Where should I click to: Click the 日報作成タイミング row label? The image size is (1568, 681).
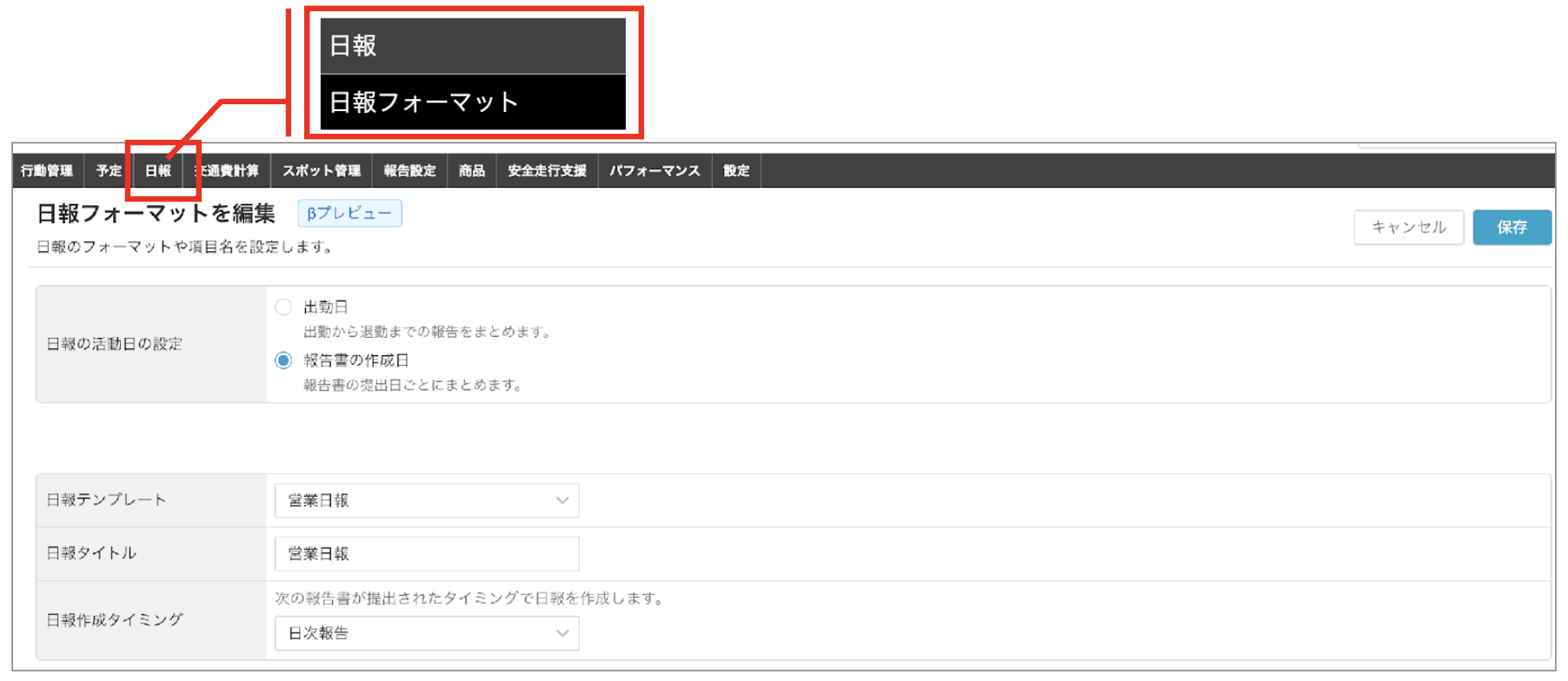pyautogui.click(x=115, y=619)
